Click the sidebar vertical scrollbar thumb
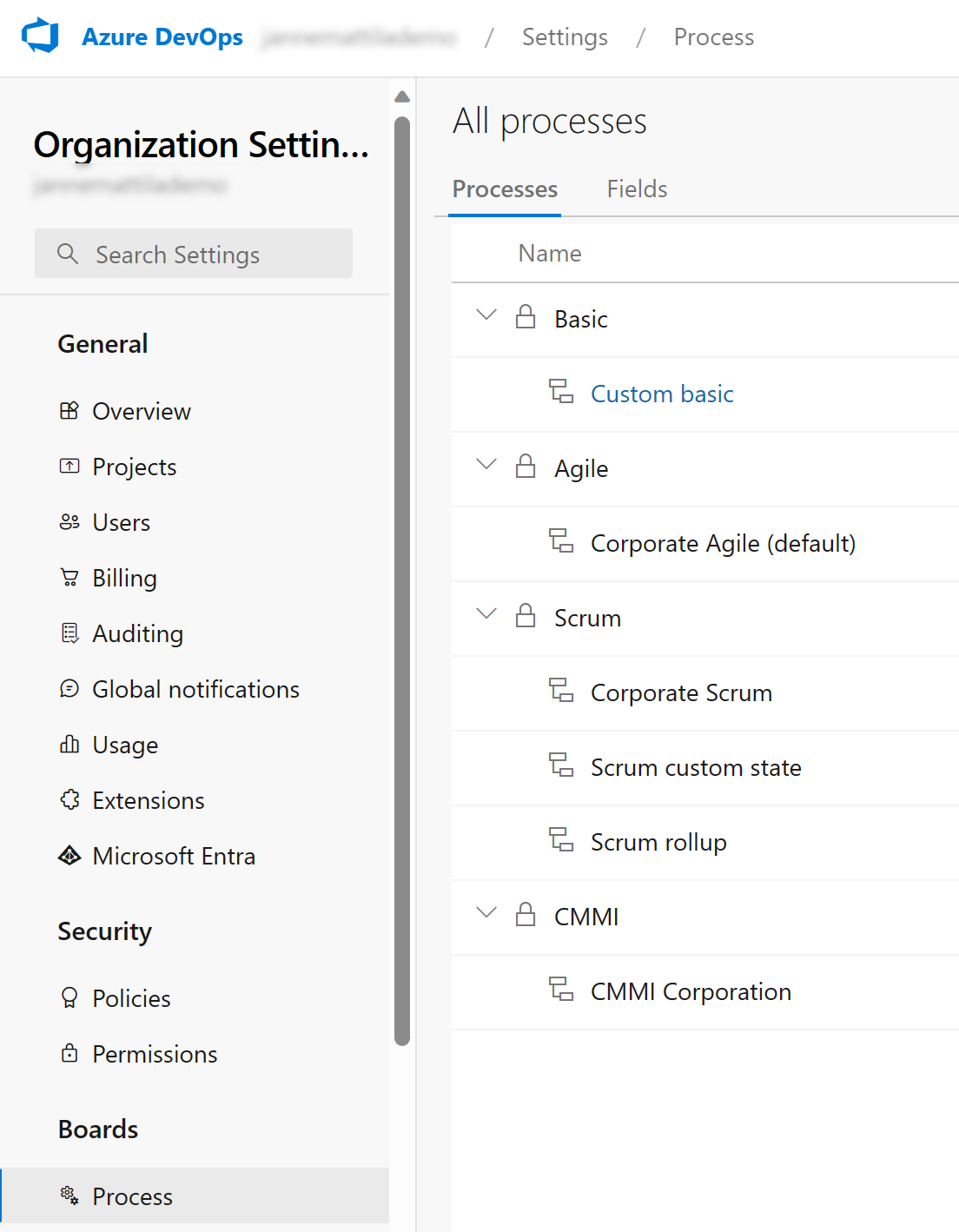The image size is (959, 1232). click(401, 580)
